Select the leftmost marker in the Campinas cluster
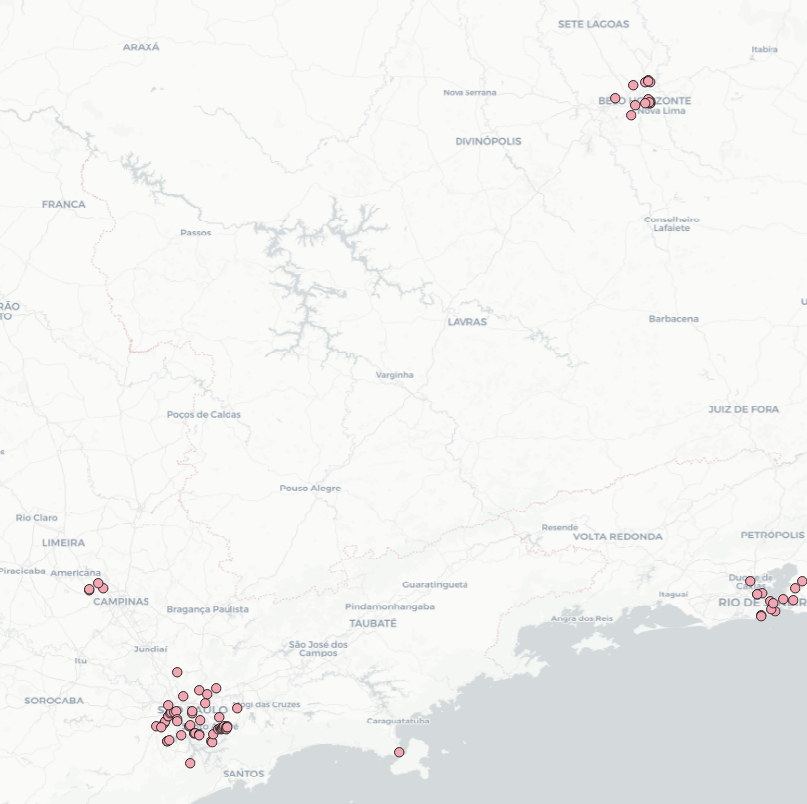 89,589
